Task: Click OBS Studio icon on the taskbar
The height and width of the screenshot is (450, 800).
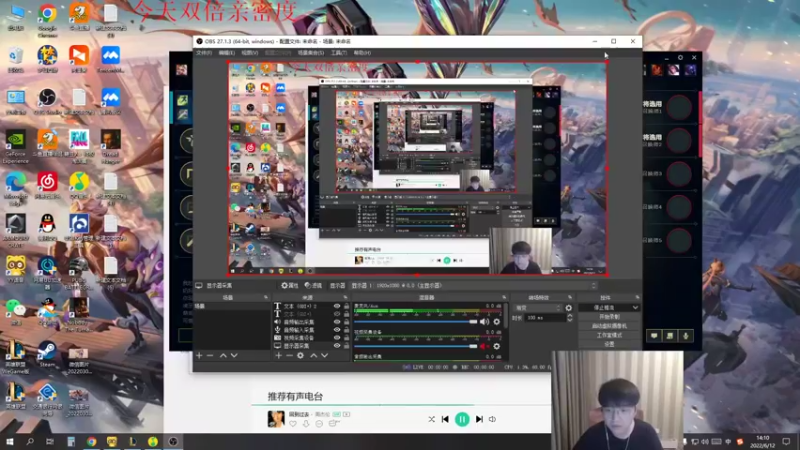Action: (x=173, y=442)
